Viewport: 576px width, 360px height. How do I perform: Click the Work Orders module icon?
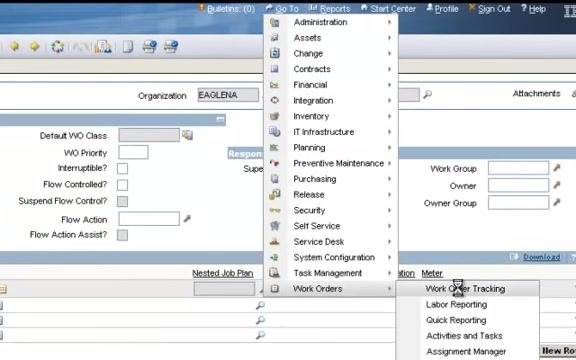click(x=274, y=289)
